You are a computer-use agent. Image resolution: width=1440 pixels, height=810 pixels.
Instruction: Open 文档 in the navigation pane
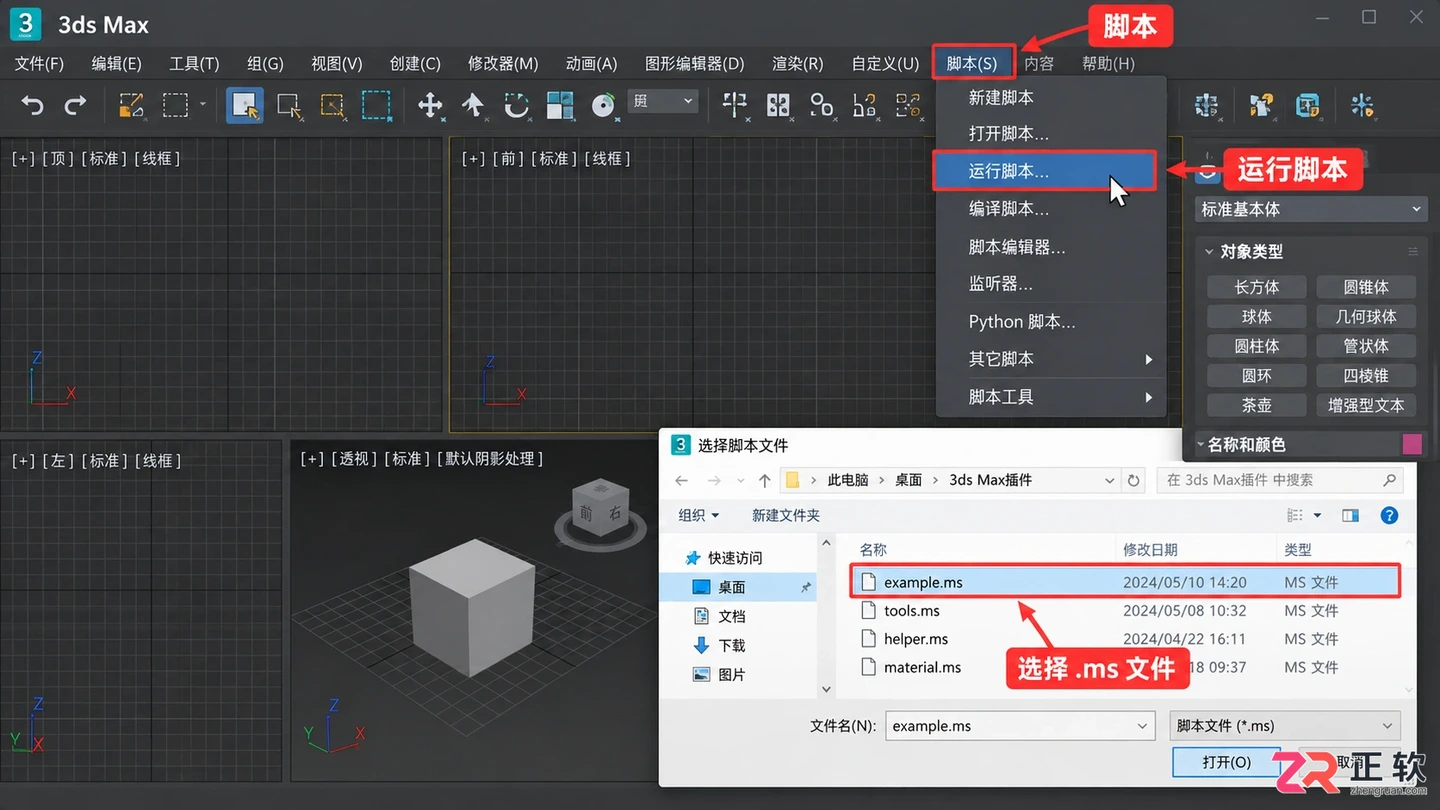[731, 617]
